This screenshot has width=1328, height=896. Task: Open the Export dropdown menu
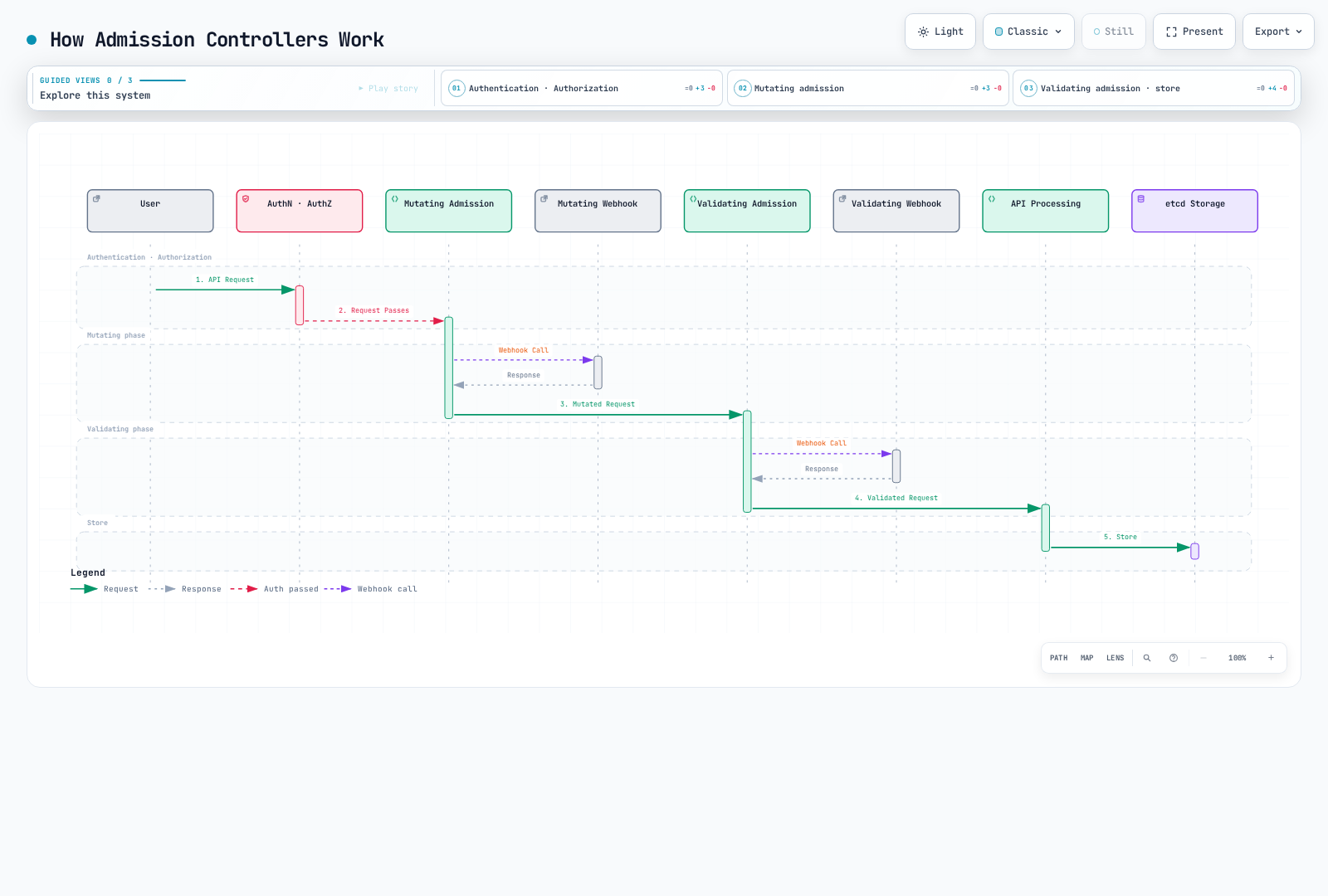pos(1278,32)
